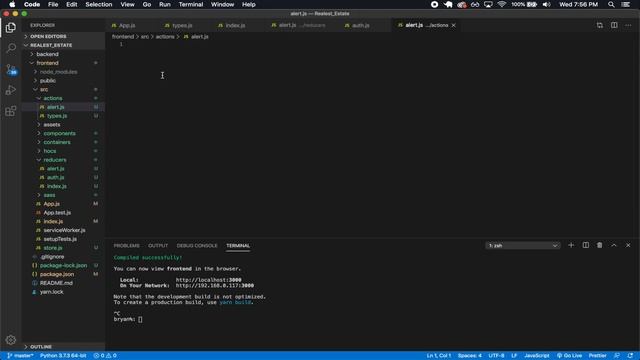Open the terminal selector dropdown showing zsh
This screenshot has width=640, height=360.
pos(522,245)
